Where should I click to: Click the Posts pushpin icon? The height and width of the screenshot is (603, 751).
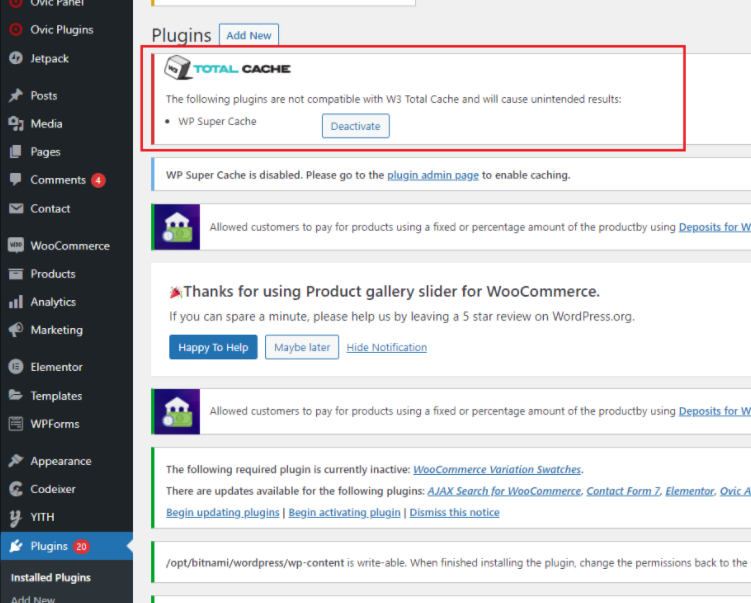point(16,95)
